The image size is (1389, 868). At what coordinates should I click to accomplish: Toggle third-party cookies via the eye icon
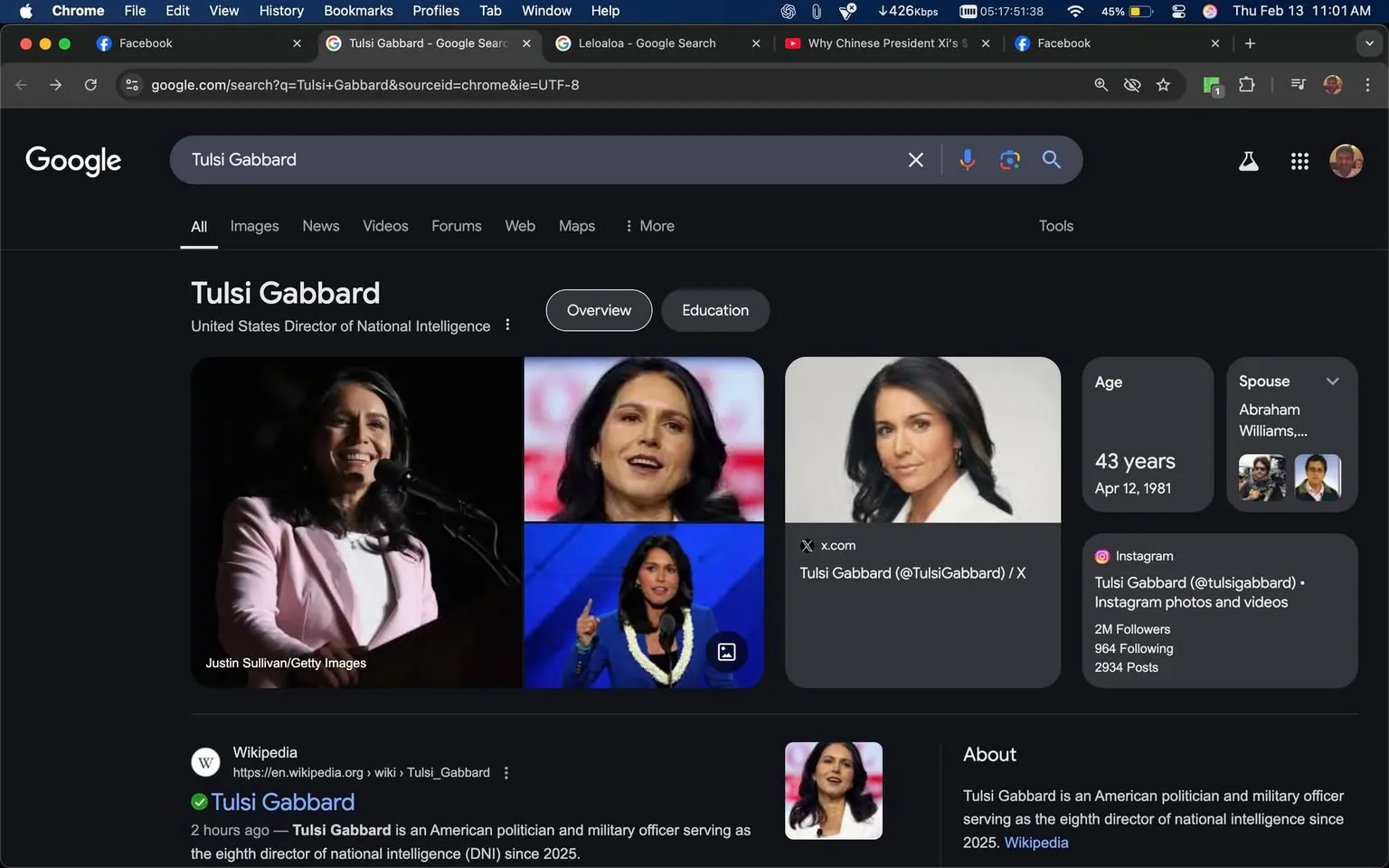pos(1132,84)
